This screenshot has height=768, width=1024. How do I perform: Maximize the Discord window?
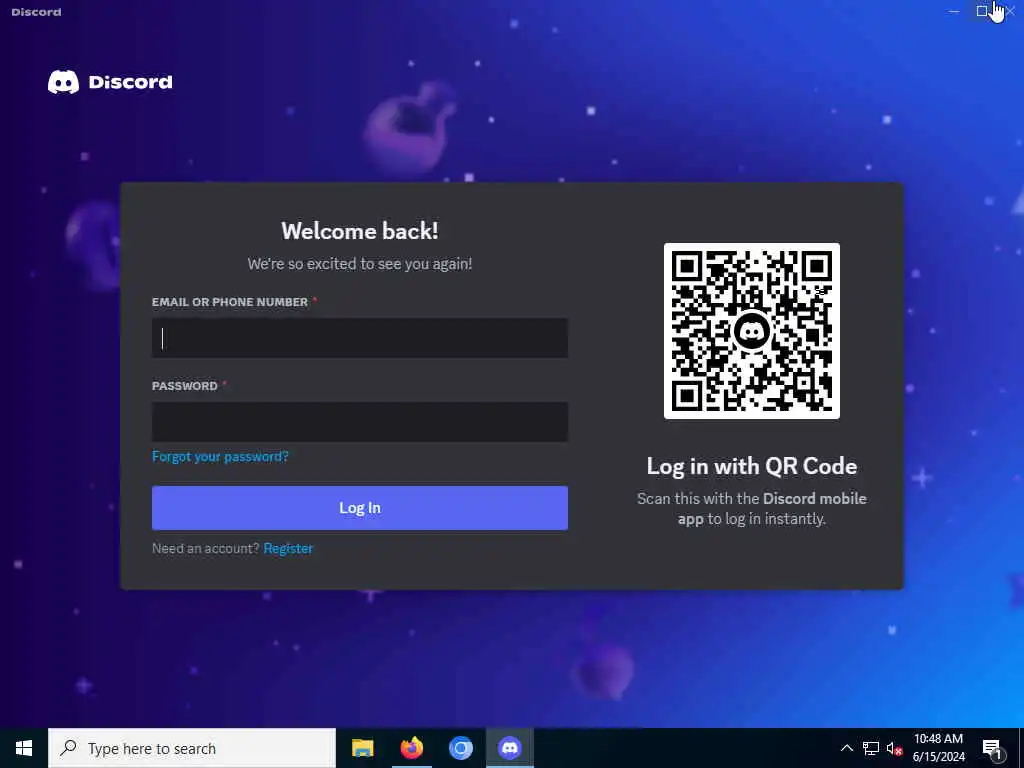[x=982, y=11]
